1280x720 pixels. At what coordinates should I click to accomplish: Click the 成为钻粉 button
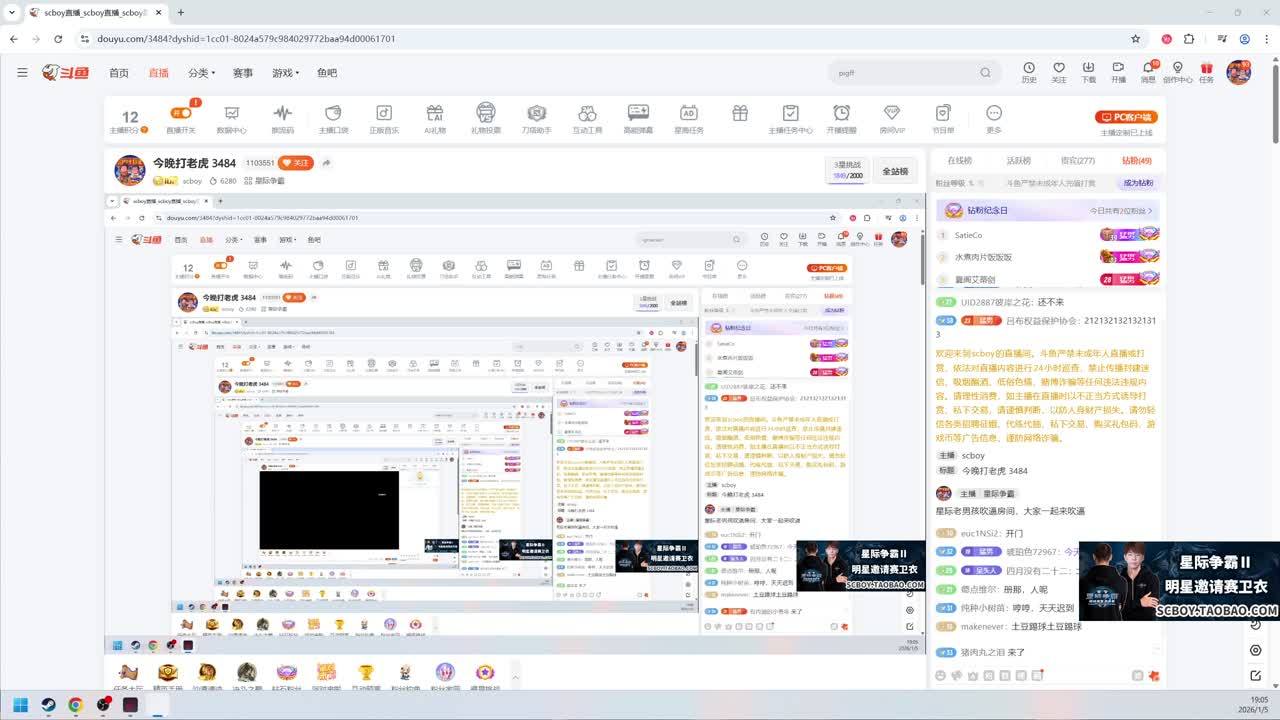coord(1138,183)
